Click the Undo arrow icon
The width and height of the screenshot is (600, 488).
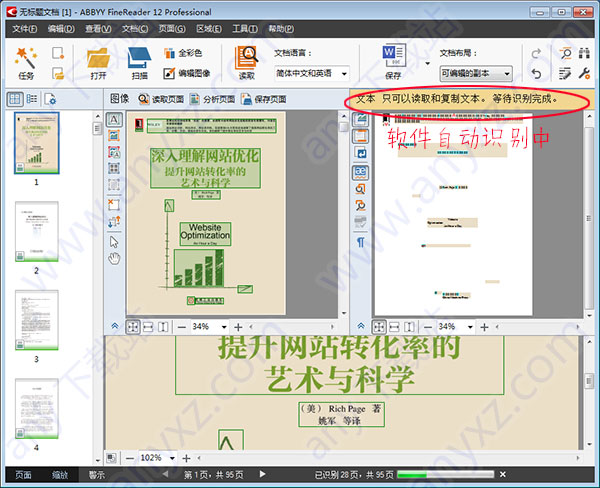pos(536,73)
